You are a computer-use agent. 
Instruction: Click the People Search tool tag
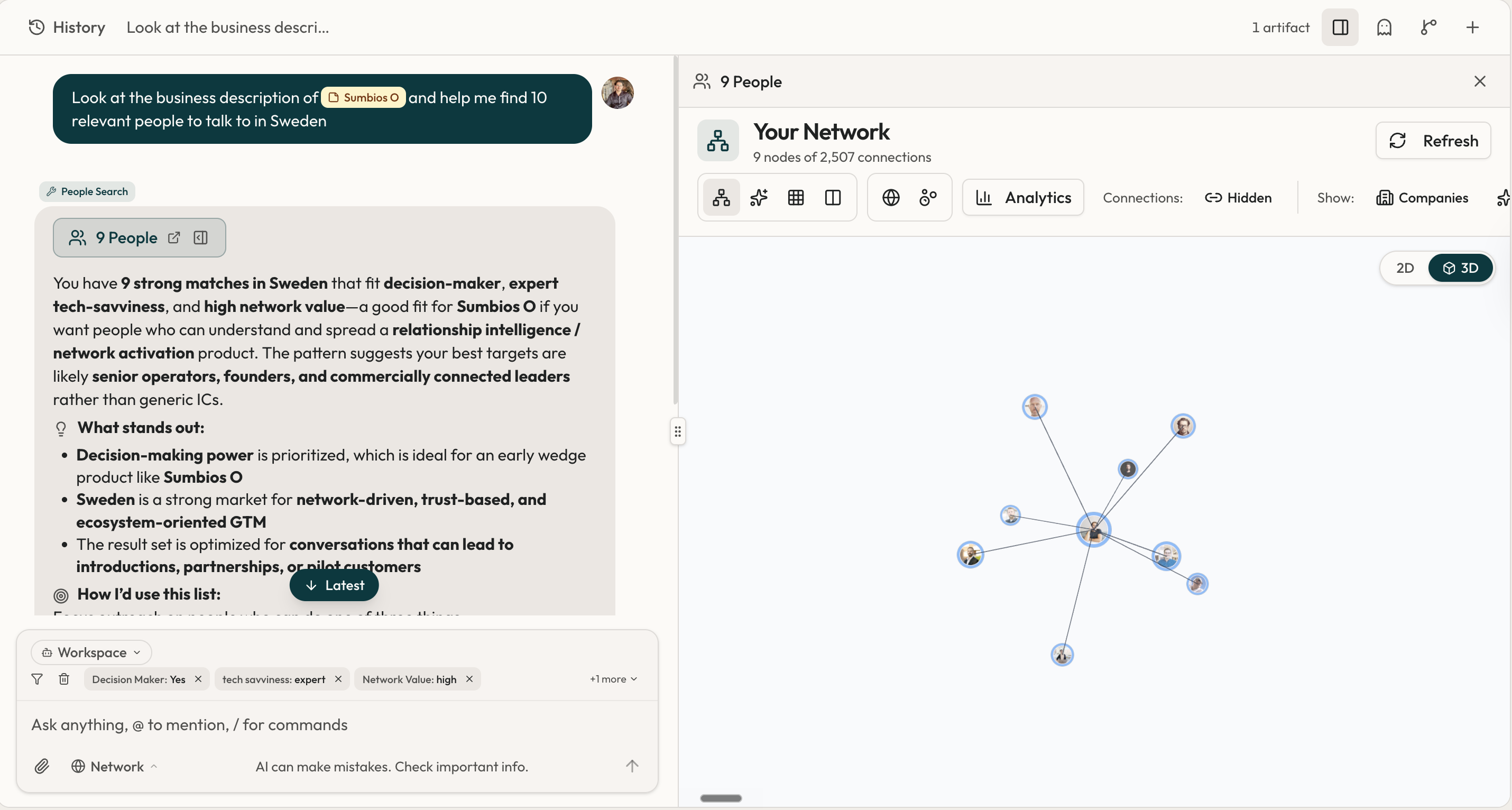tap(87, 191)
